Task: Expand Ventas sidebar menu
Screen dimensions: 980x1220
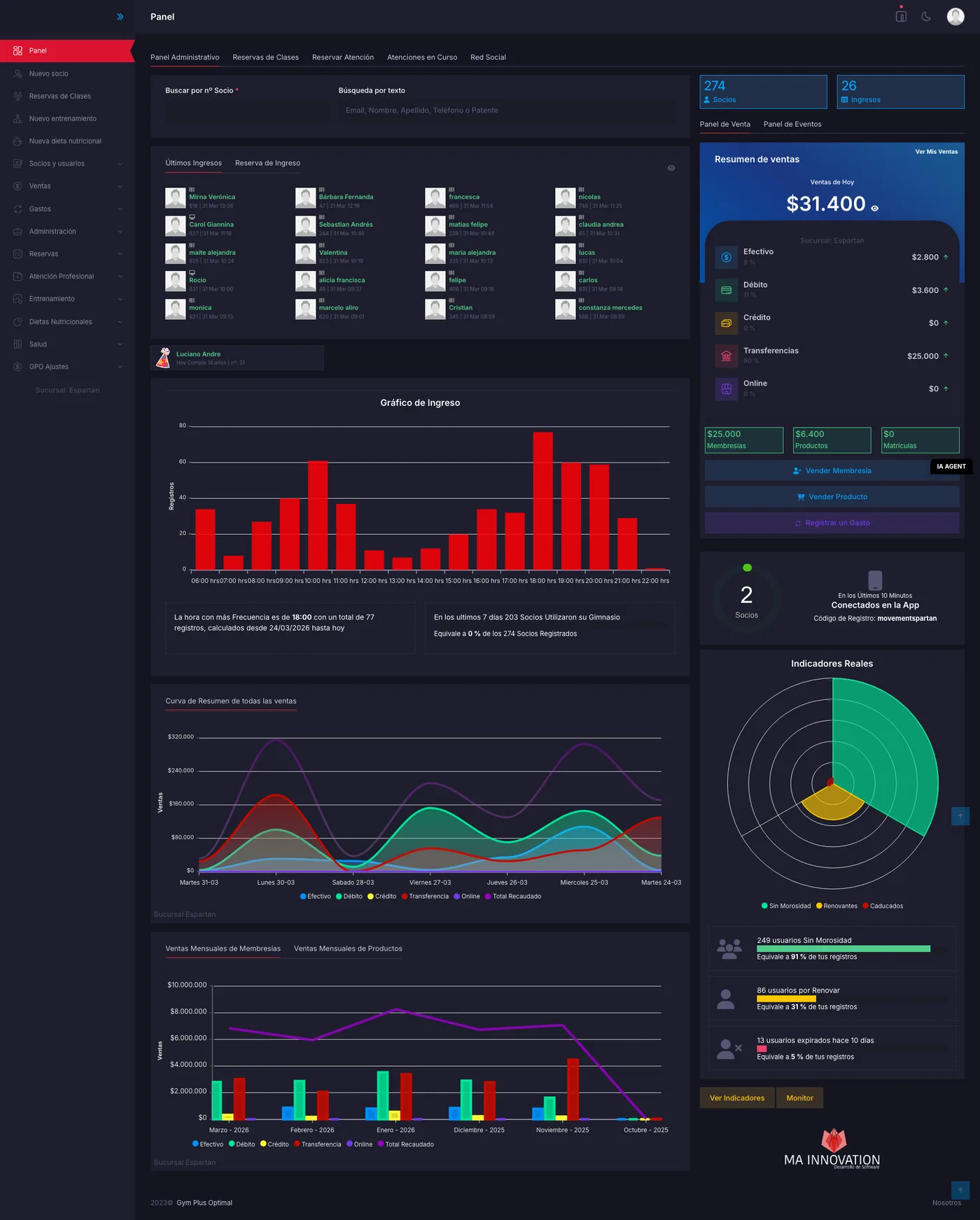Action: click(x=67, y=186)
